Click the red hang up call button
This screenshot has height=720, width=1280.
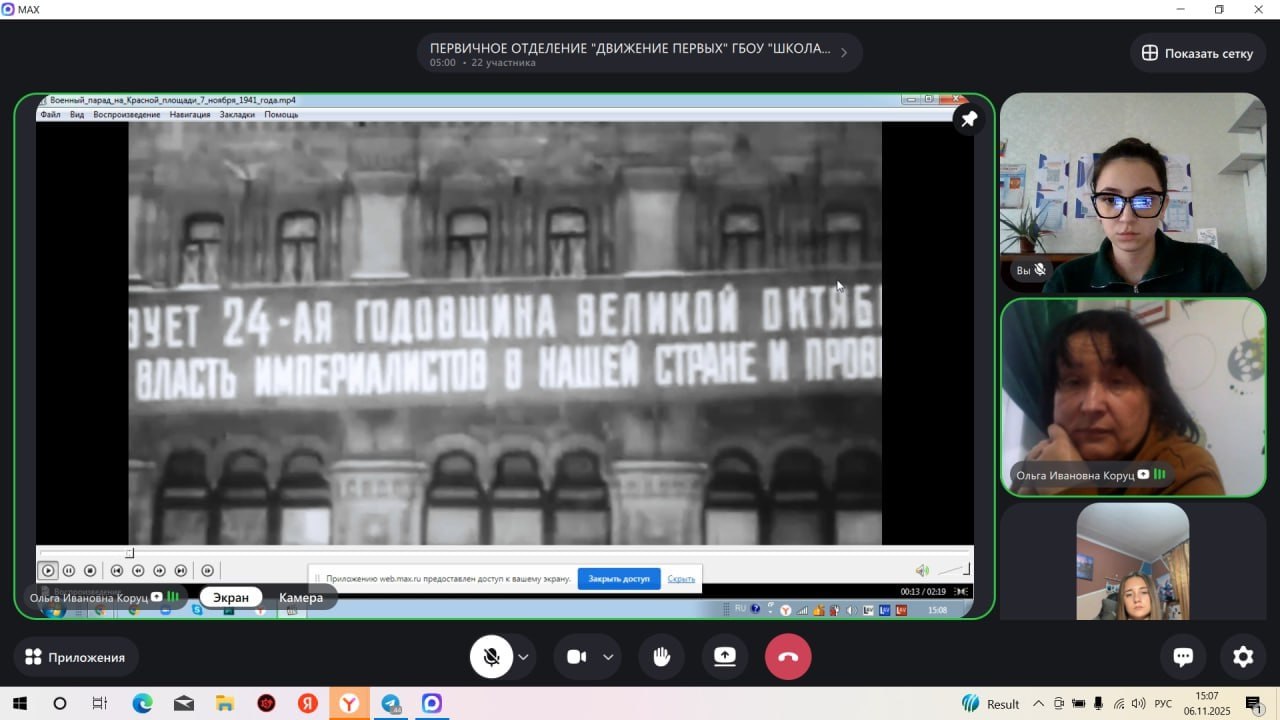click(x=788, y=657)
